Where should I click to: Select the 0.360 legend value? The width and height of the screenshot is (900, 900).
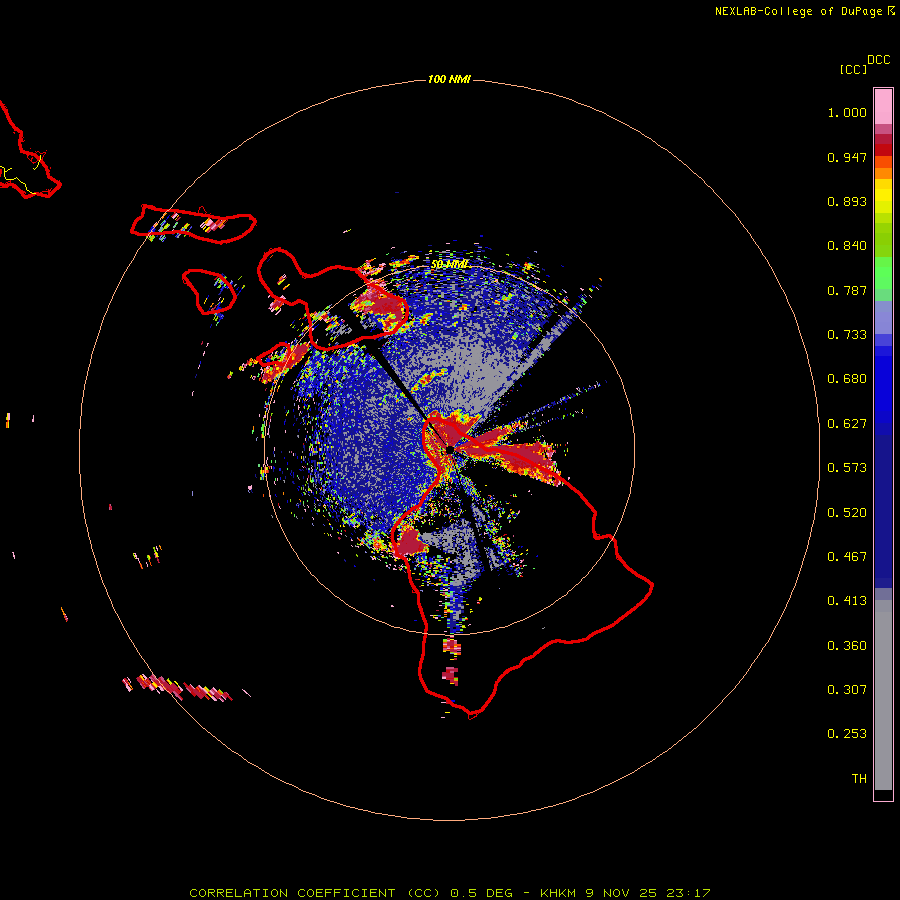pyautogui.click(x=847, y=646)
